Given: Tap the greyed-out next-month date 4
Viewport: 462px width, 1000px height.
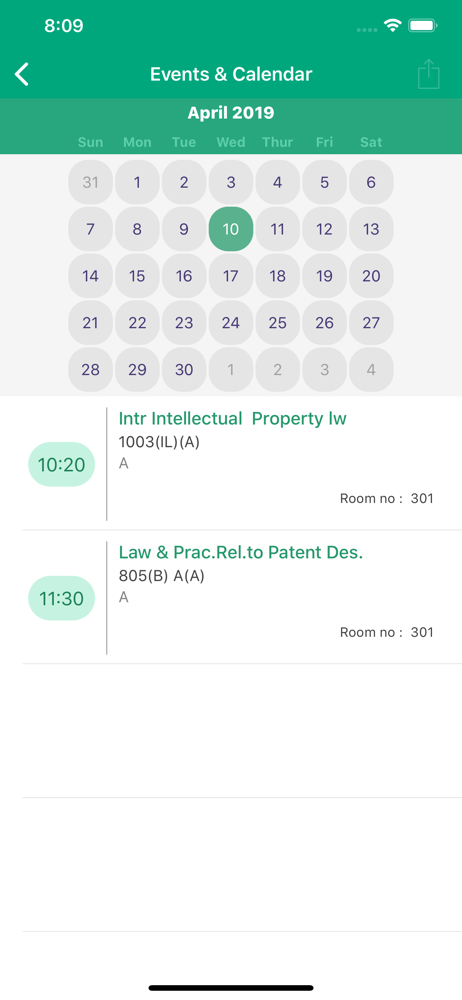Looking at the screenshot, I should coord(371,370).
